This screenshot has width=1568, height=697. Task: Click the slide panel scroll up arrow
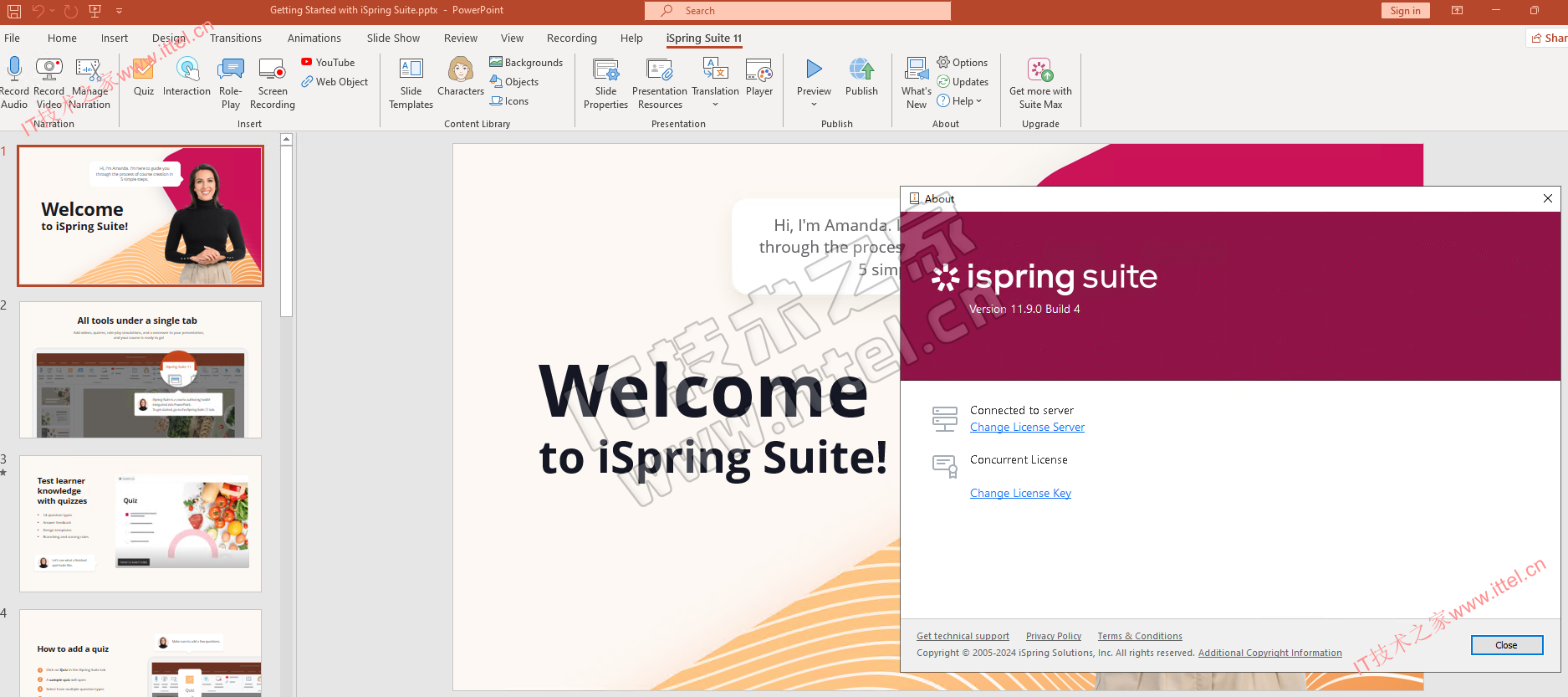coord(286,139)
